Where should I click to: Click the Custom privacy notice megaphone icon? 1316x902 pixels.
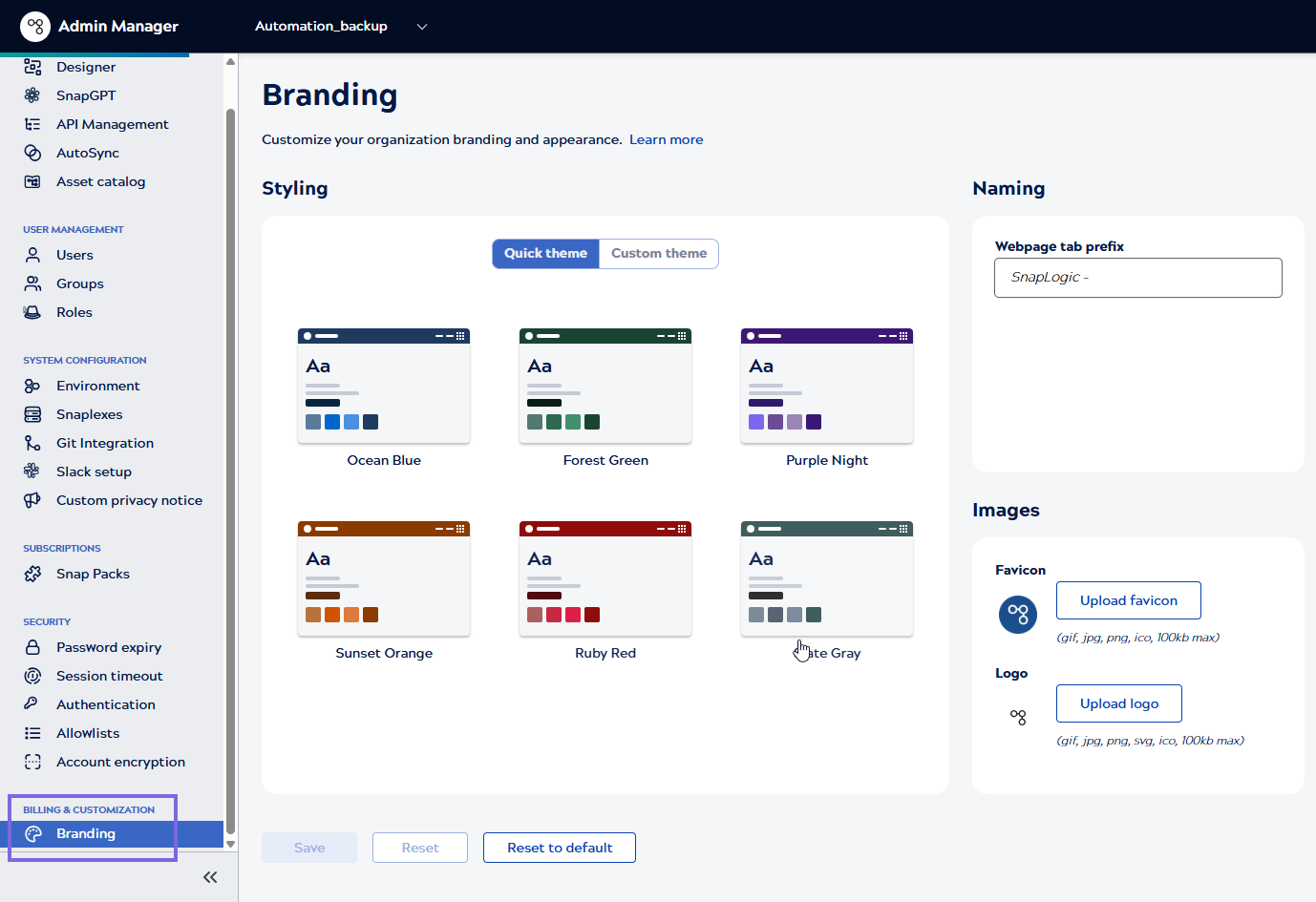[32, 500]
